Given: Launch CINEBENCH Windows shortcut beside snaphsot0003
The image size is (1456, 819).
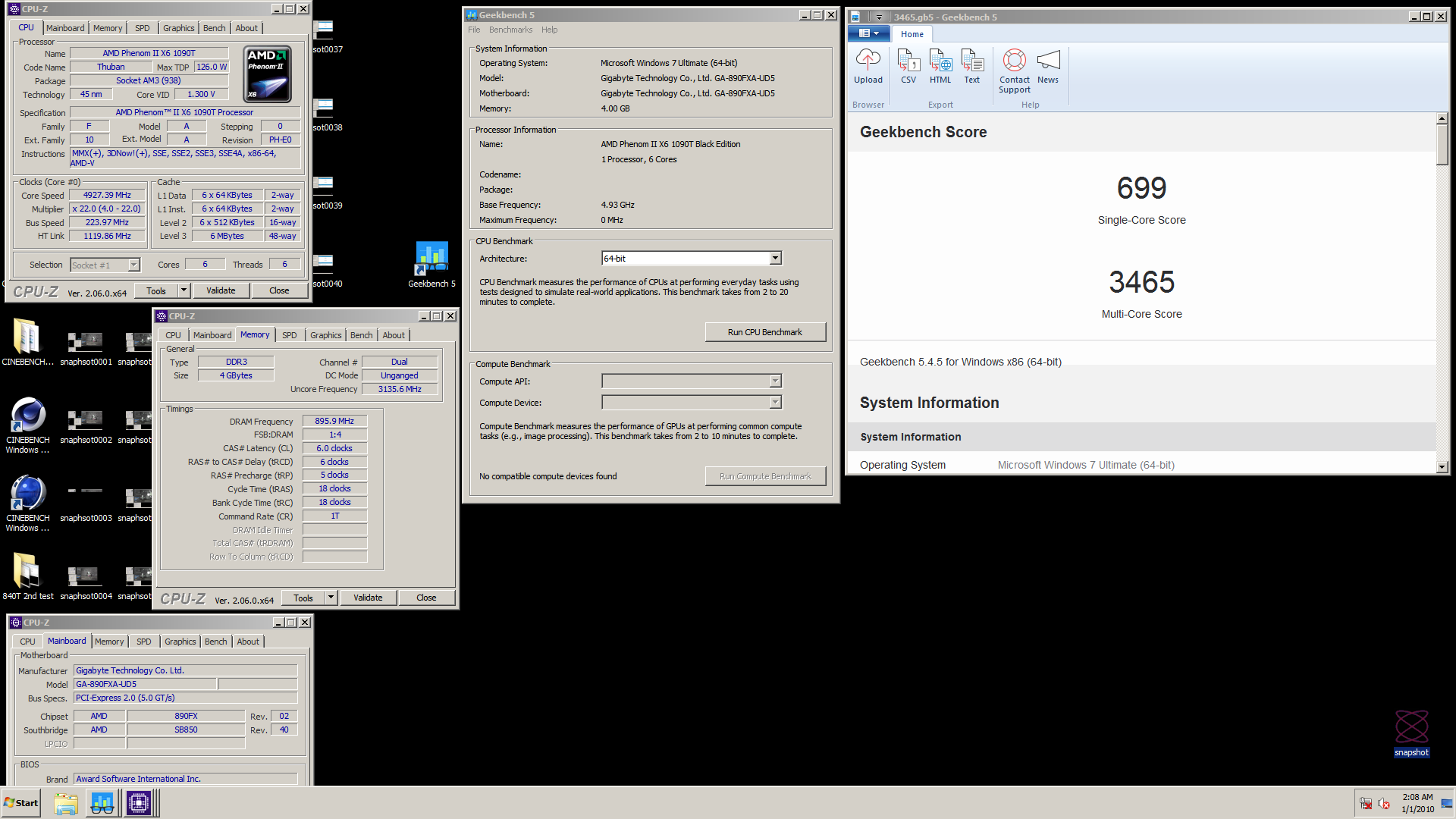Looking at the screenshot, I should [x=27, y=504].
